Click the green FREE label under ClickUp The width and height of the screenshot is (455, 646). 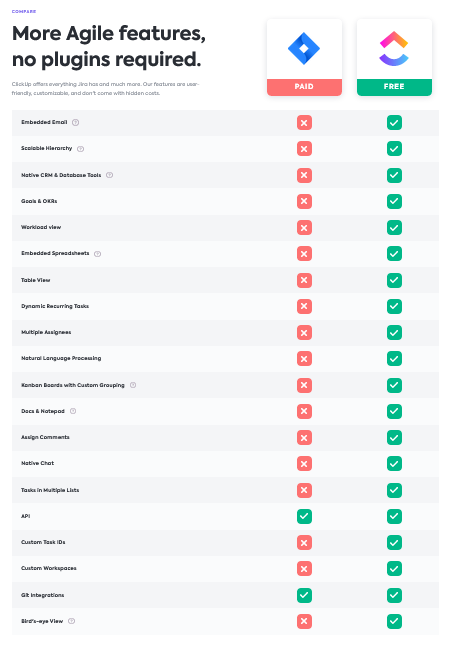click(394, 87)
